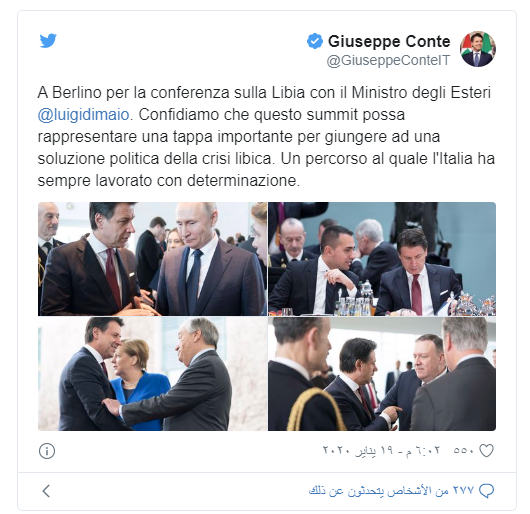Viewport: 530px width, 514px height.
Task: Open Giuseppe Conte's profile avatar
Action: 478,49
